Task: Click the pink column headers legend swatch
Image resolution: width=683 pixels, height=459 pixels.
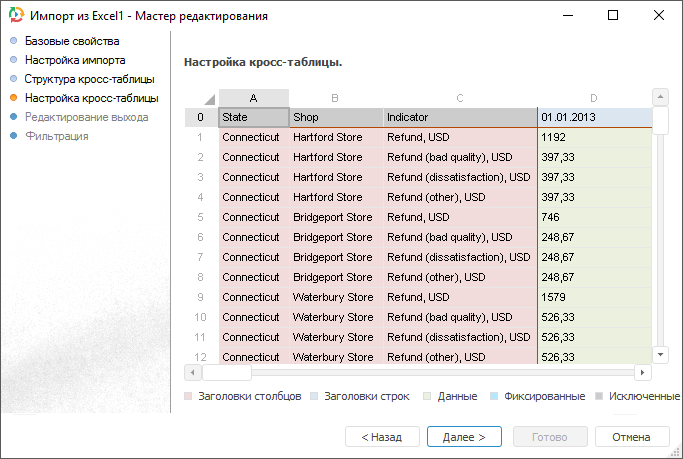Action: [x=189, y=397]
